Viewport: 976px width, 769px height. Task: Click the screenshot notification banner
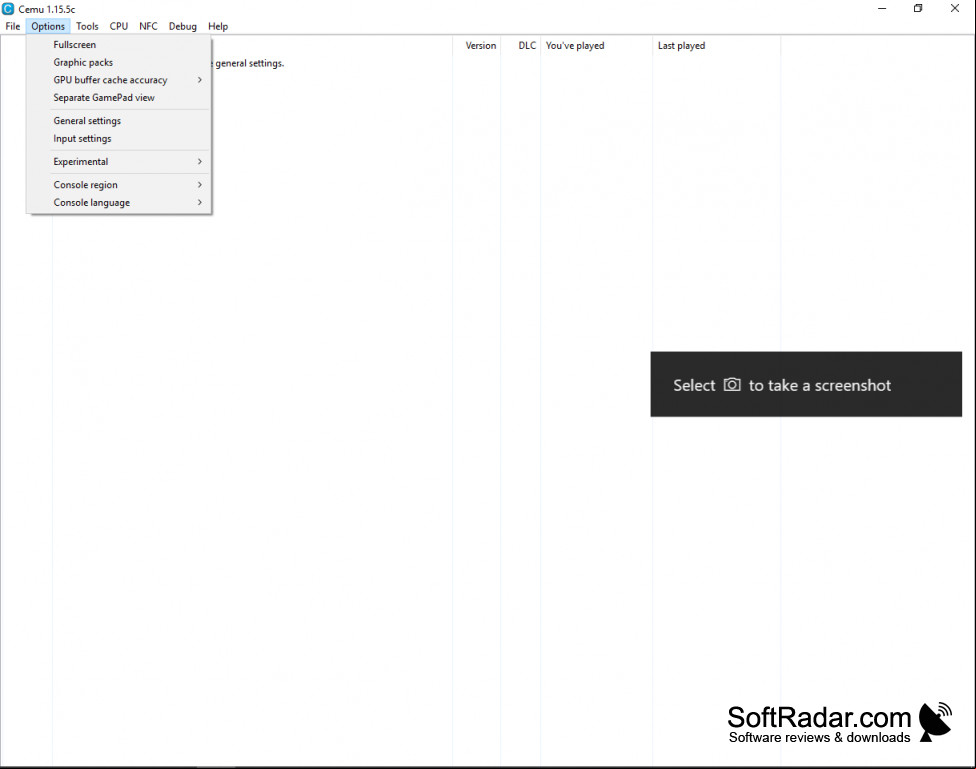pos(806,384)
